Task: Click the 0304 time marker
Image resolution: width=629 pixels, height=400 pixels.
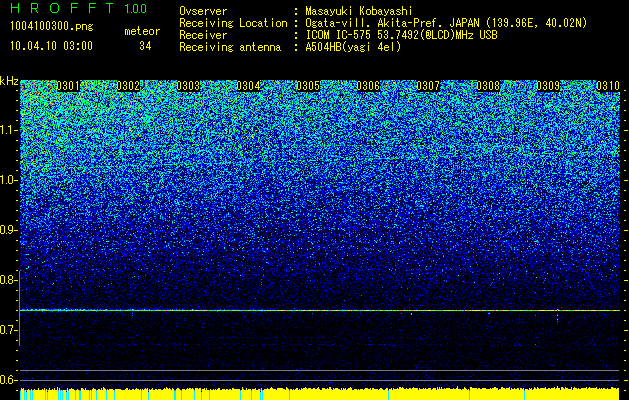Action: coord(248,86)
